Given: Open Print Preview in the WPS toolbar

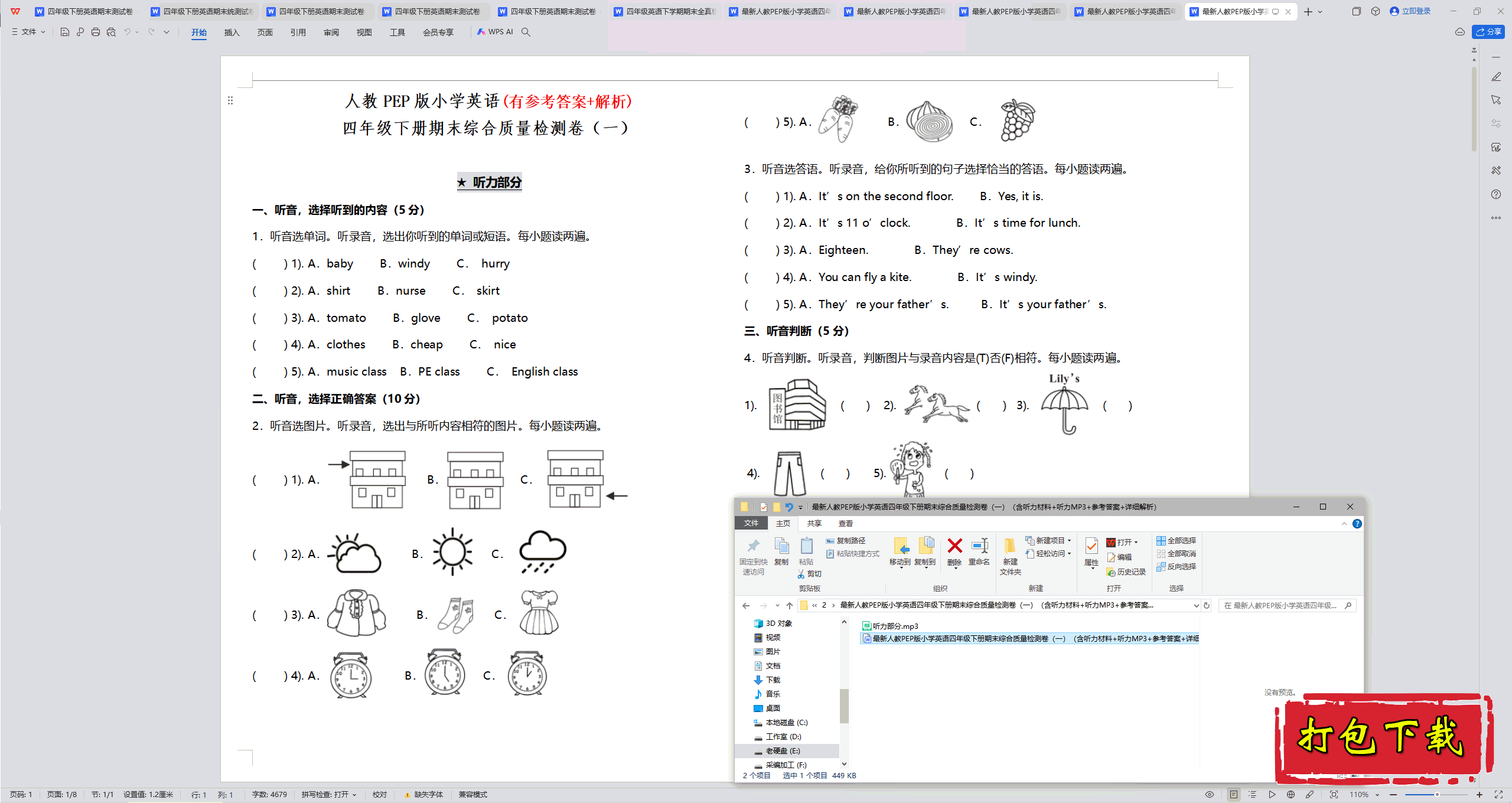Looking at the screenshot, I should point(111,32).
